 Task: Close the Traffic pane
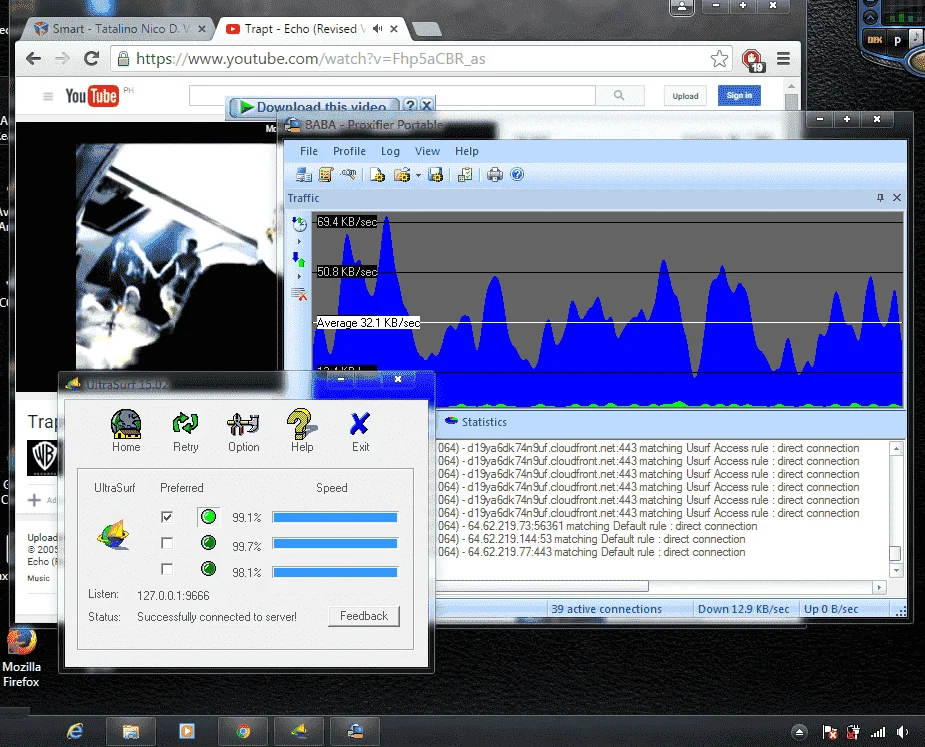897,198
